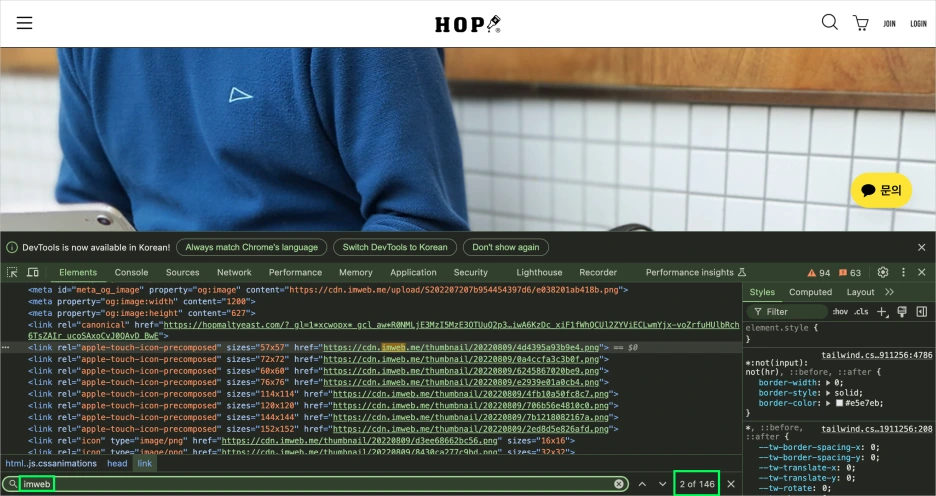Click Switch DevTools to Korean button

(x=395, y=247)
